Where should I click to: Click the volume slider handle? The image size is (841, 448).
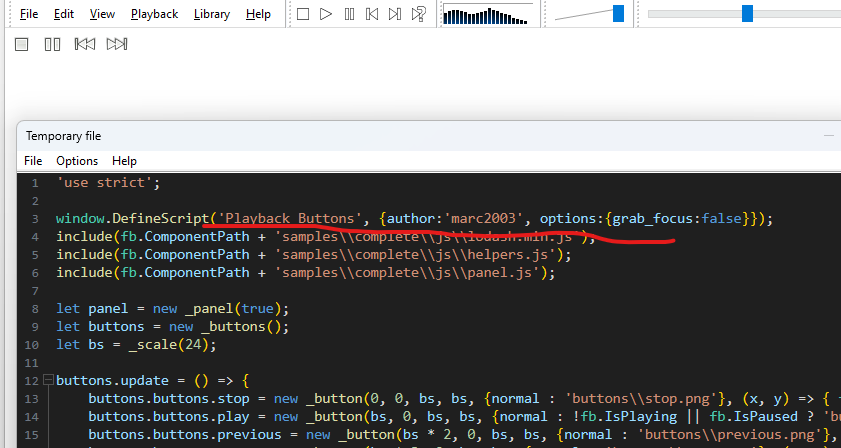(618, 13)
